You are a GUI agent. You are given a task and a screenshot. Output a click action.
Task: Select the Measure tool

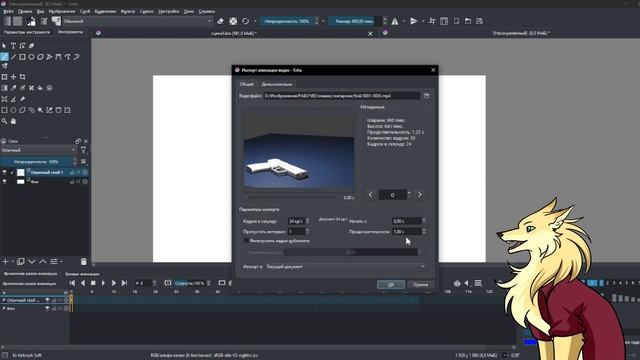click(x=13, y=99)
